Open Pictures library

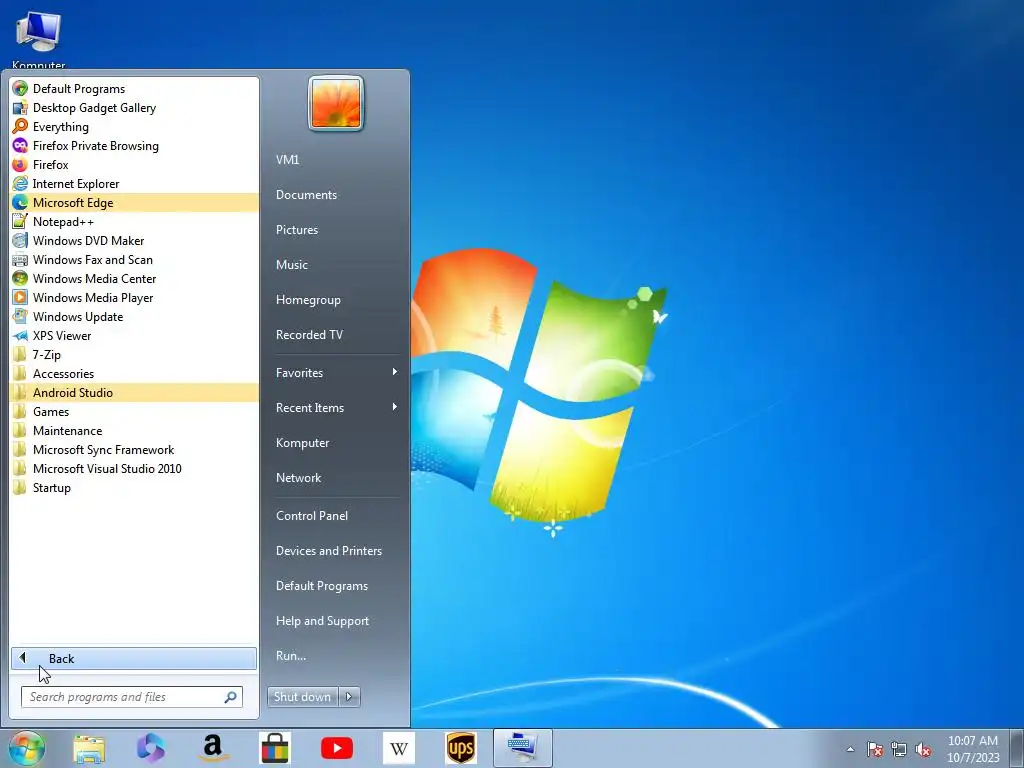pos(336,230)
